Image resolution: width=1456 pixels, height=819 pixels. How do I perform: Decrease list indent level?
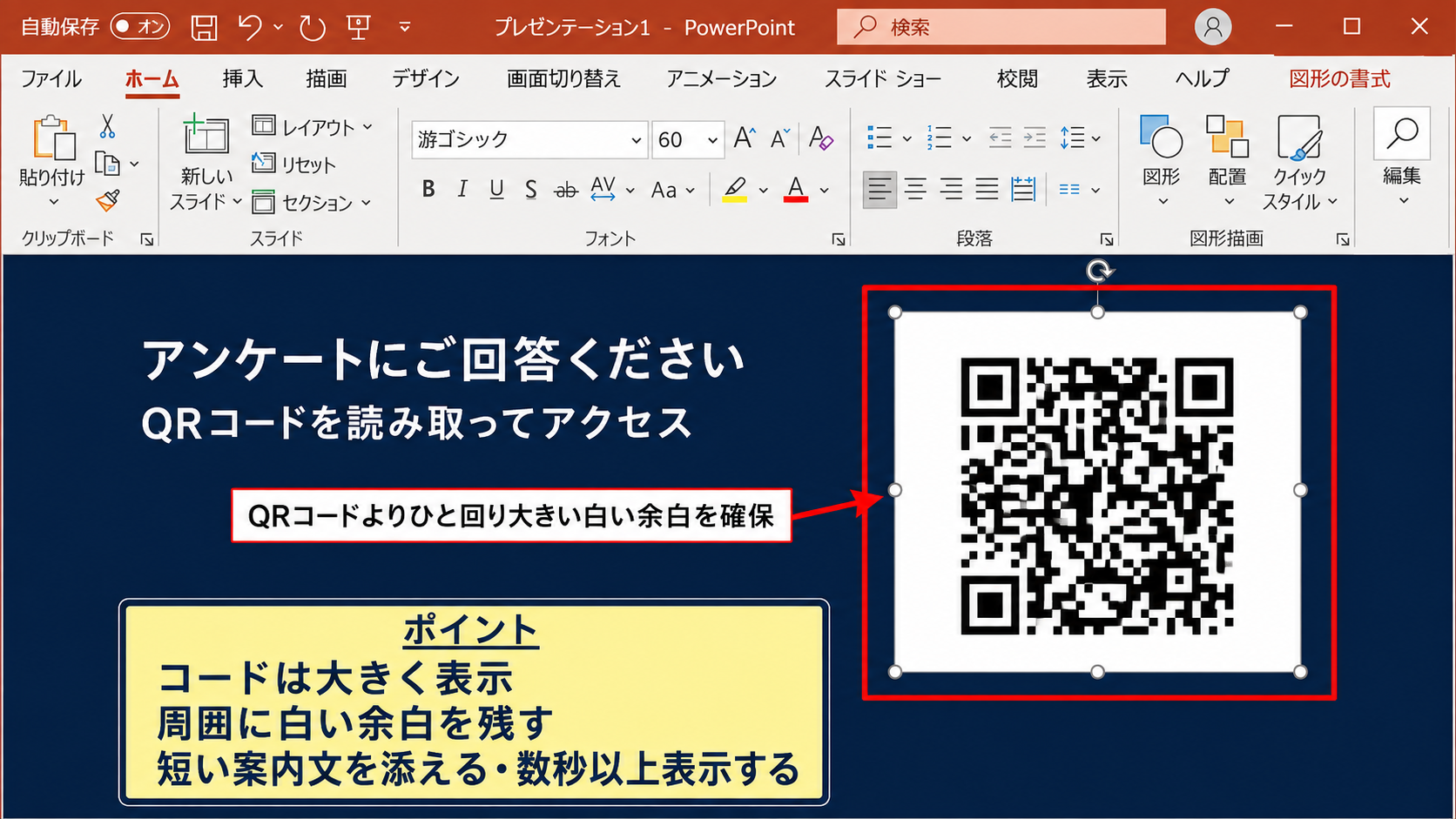point(1000,138)
